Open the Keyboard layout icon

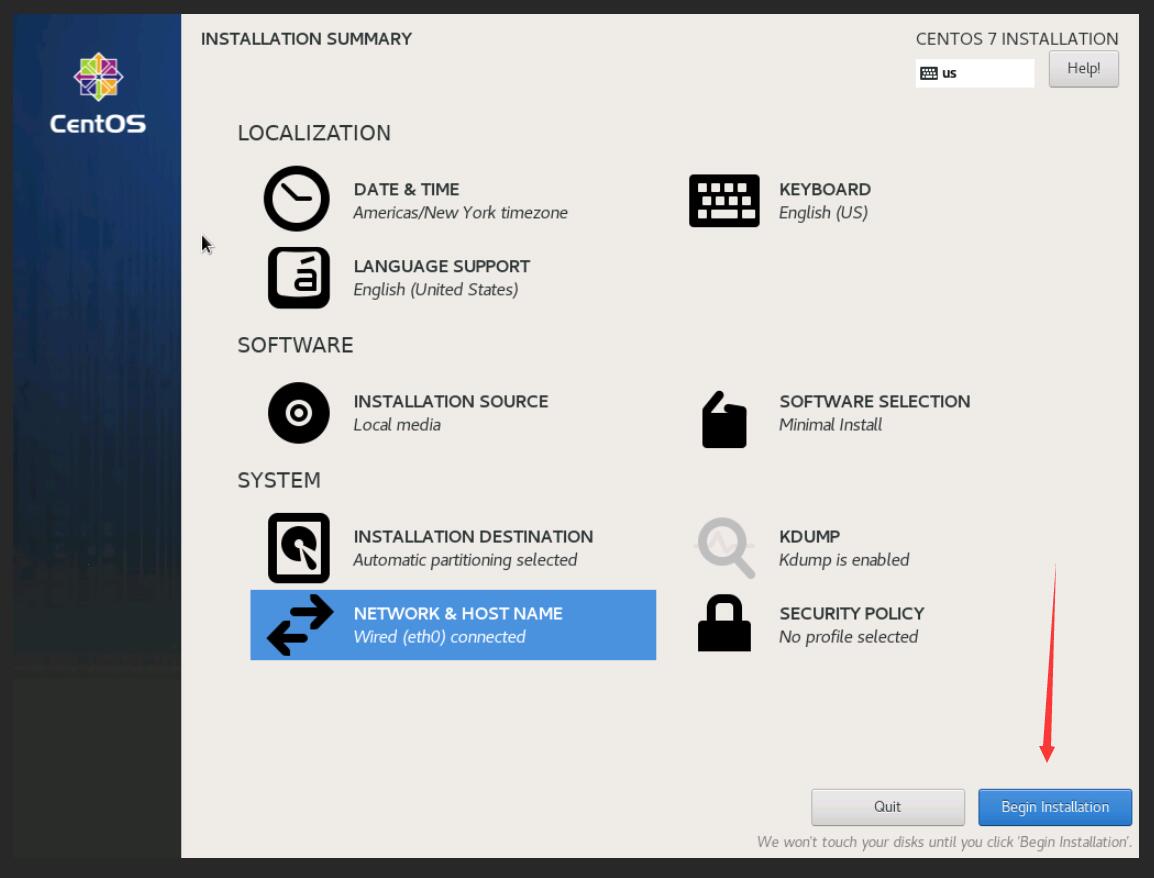[x=724, y=200]
